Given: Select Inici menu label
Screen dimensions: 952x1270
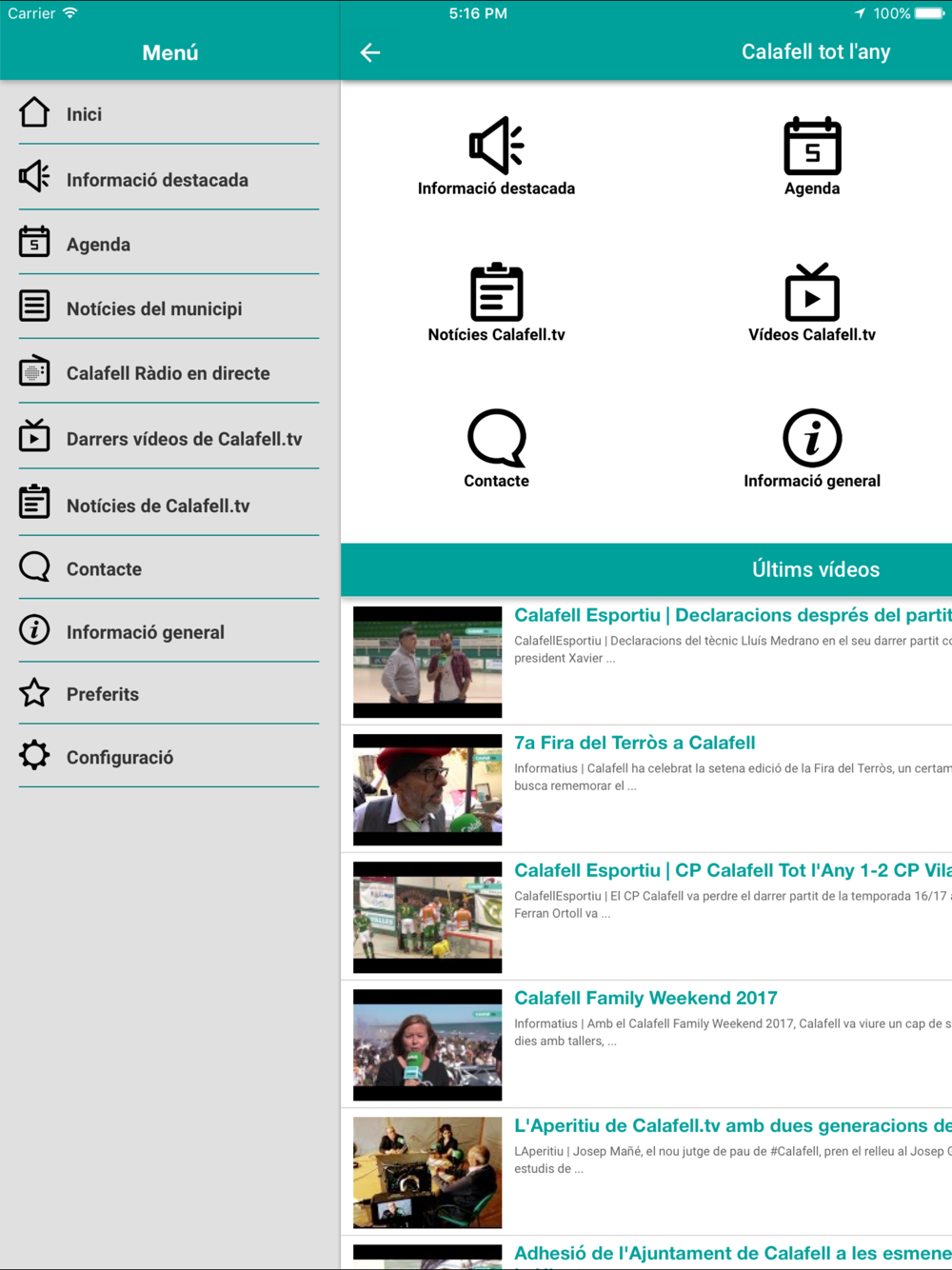Looking at the screenshot, I should pyautogui.click(x=84, y=114).
